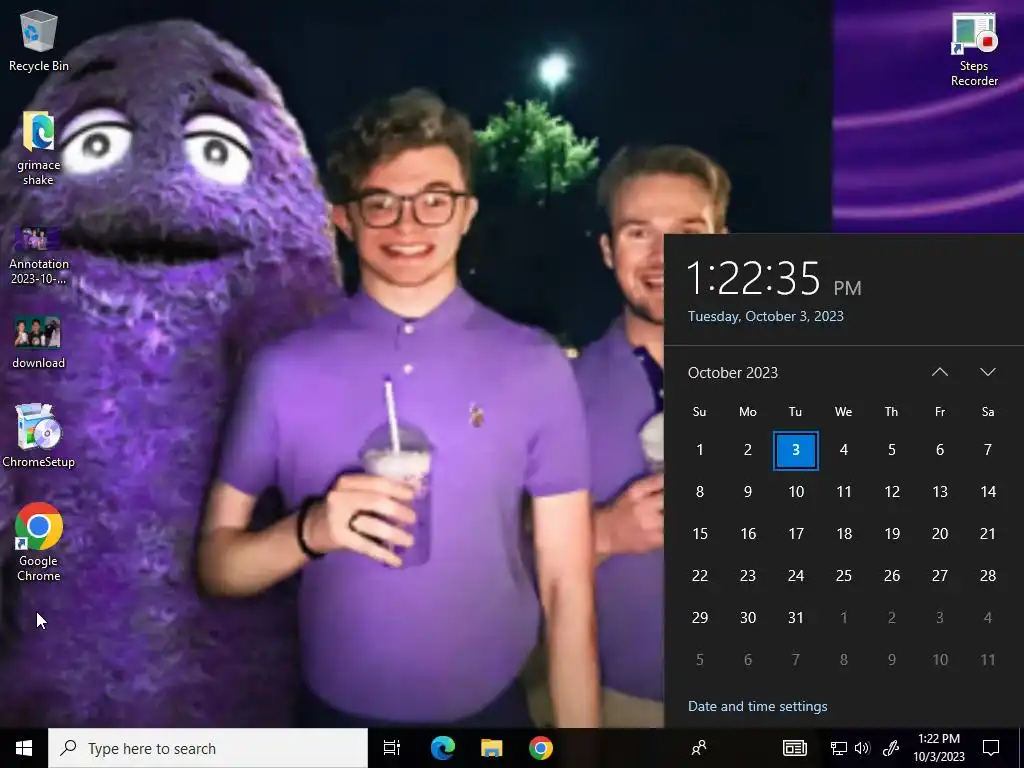Select October 6 in the calendar
Image resolution: width=1024 pixels, height=768 pixels.
(940, 450)
